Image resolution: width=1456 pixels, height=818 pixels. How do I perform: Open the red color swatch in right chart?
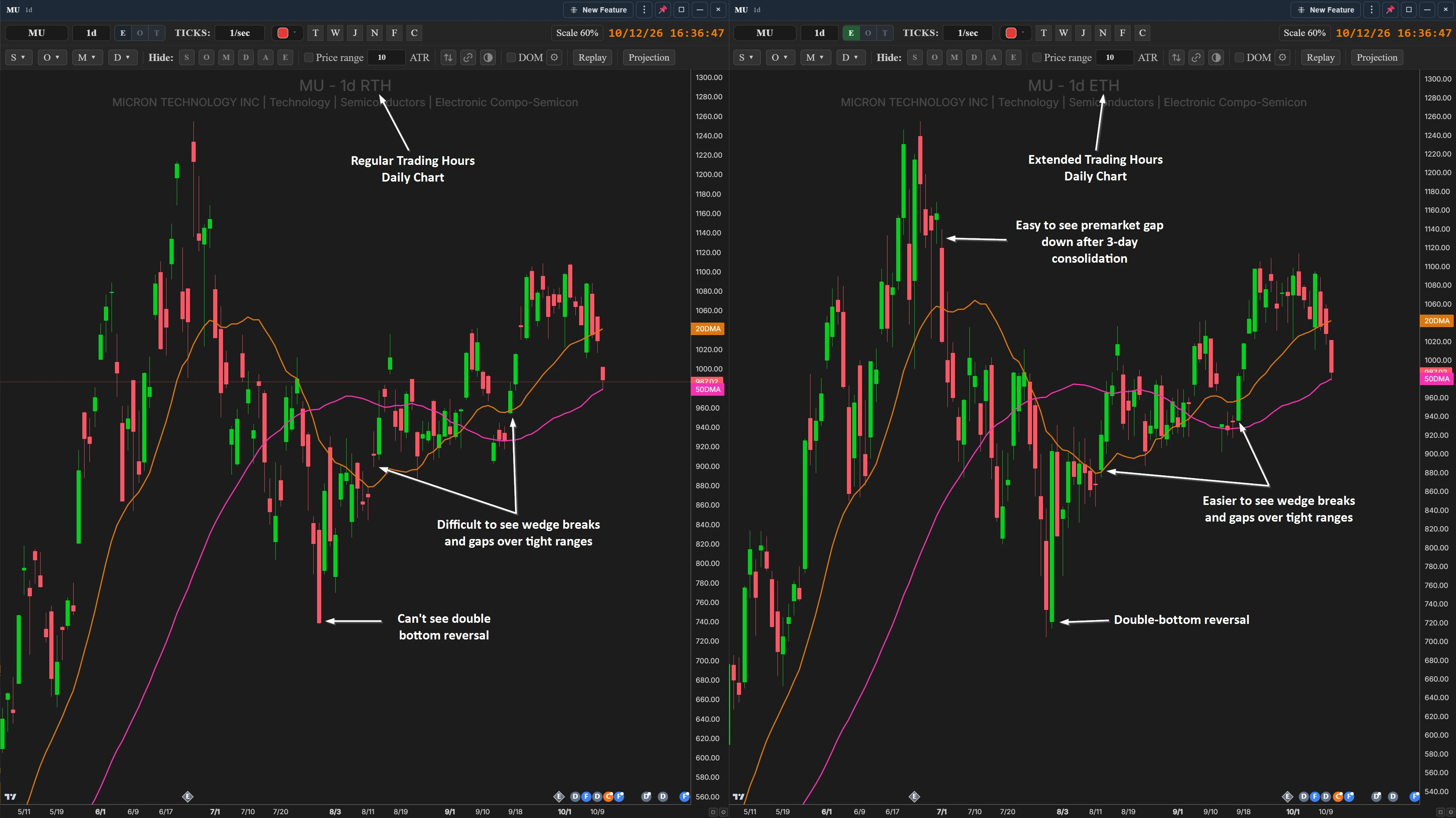(1011, 33)
